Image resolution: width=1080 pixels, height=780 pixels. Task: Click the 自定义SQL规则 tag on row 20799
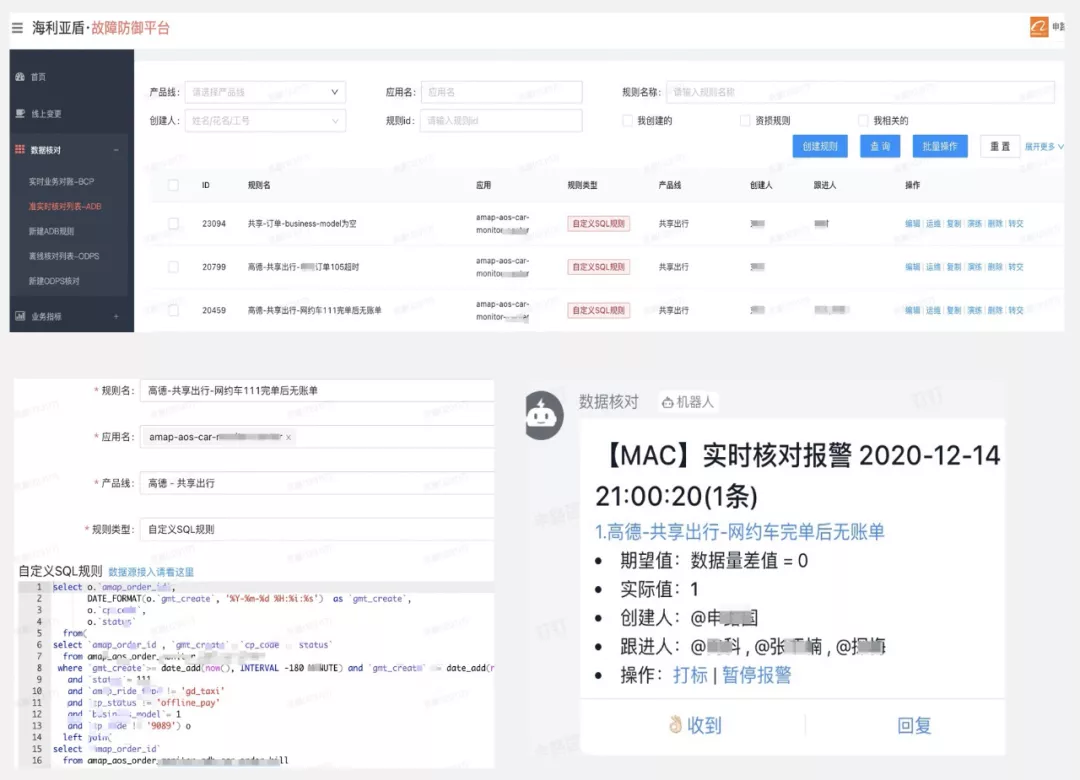[599, 267]
